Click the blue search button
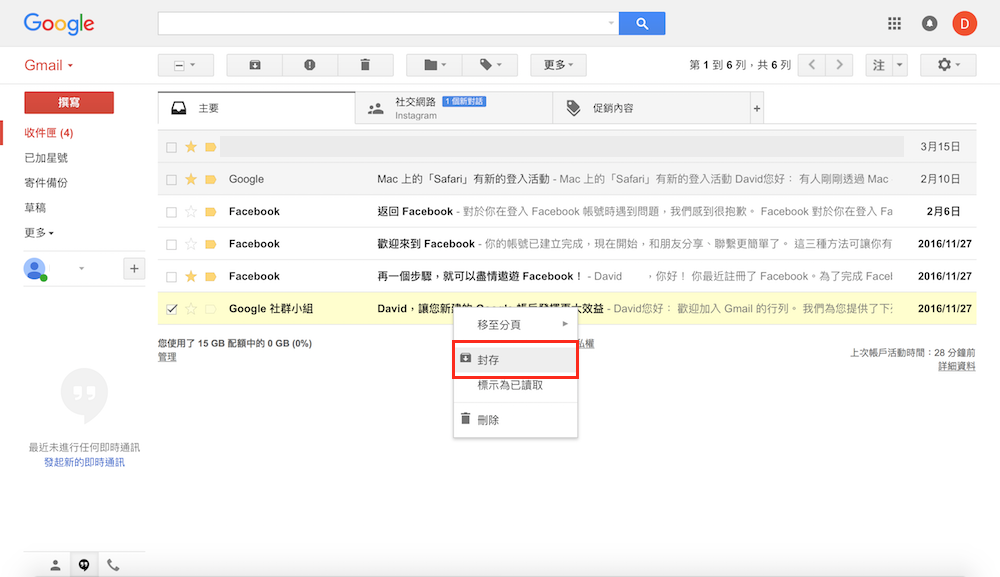Viewport: 1000px width, 577px height. (x=642, y=23)
